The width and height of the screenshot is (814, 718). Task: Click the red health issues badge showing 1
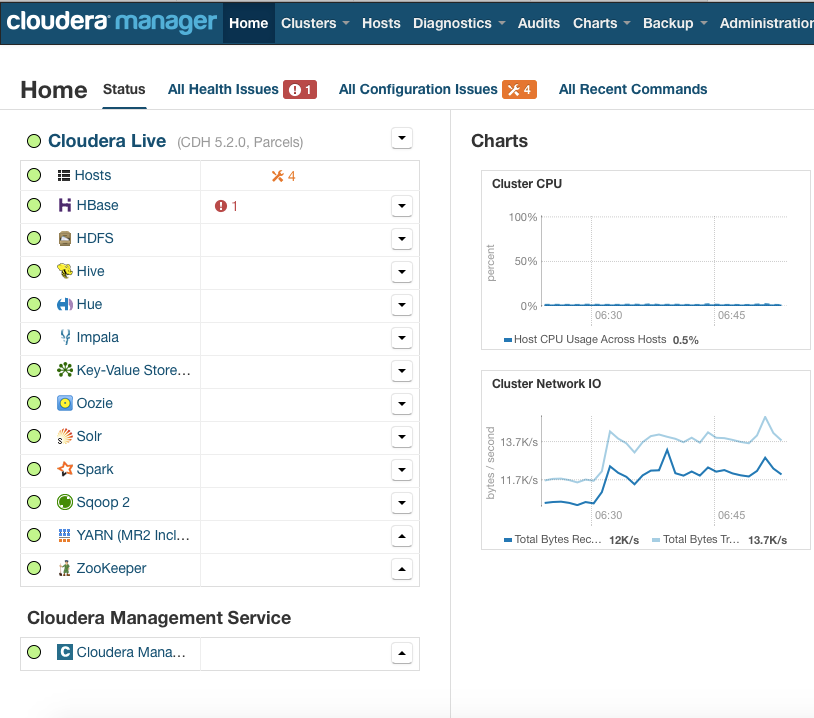click(300, 90)
